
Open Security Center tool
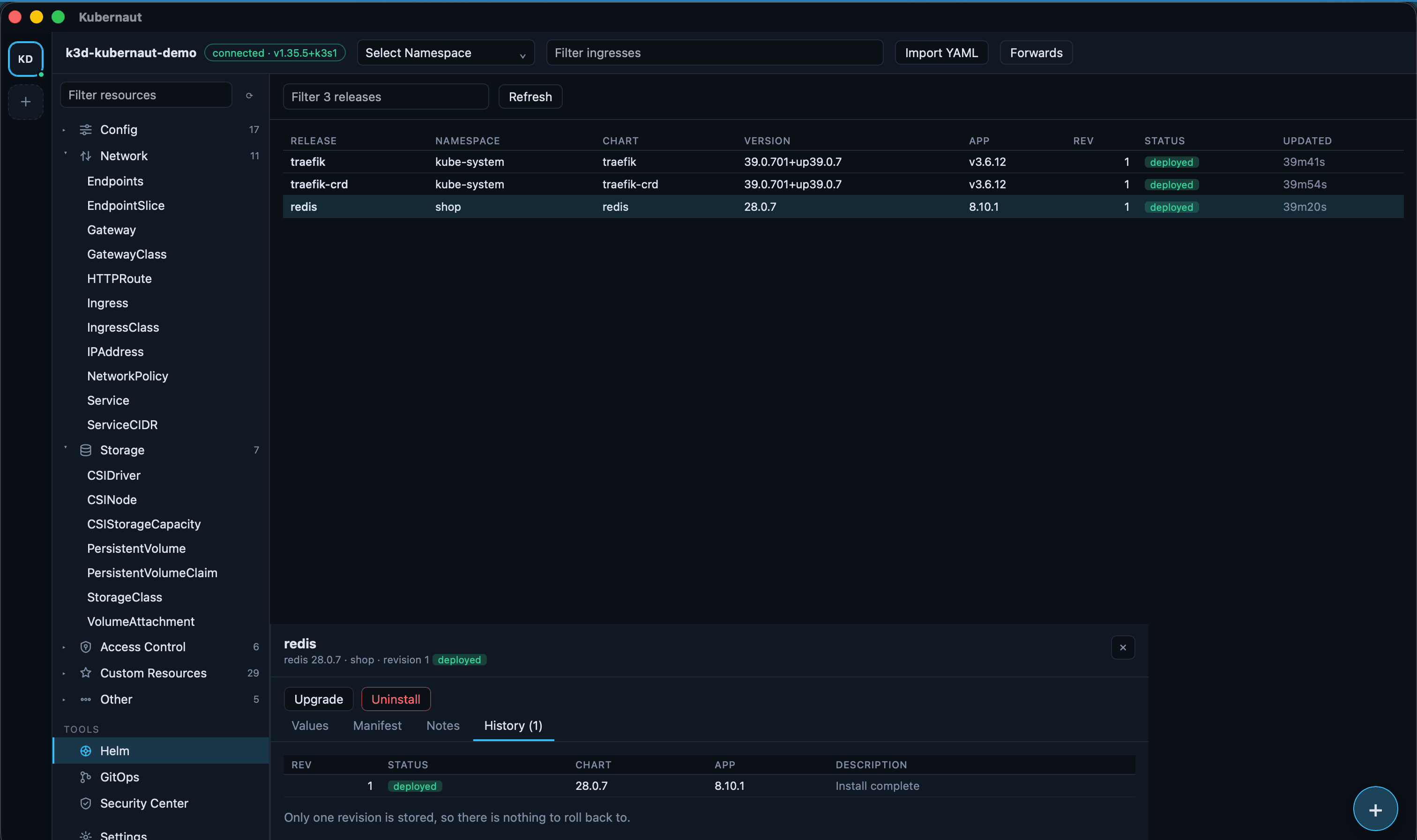pyautogui.click(x=161, y=803)
